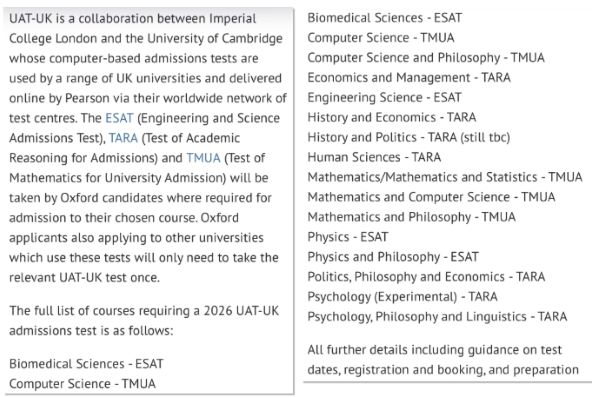Viewport: 600px width, 398px height.
Task: Click 'Human Sciences - TARA' entry
Action: (x=374, y=157)
